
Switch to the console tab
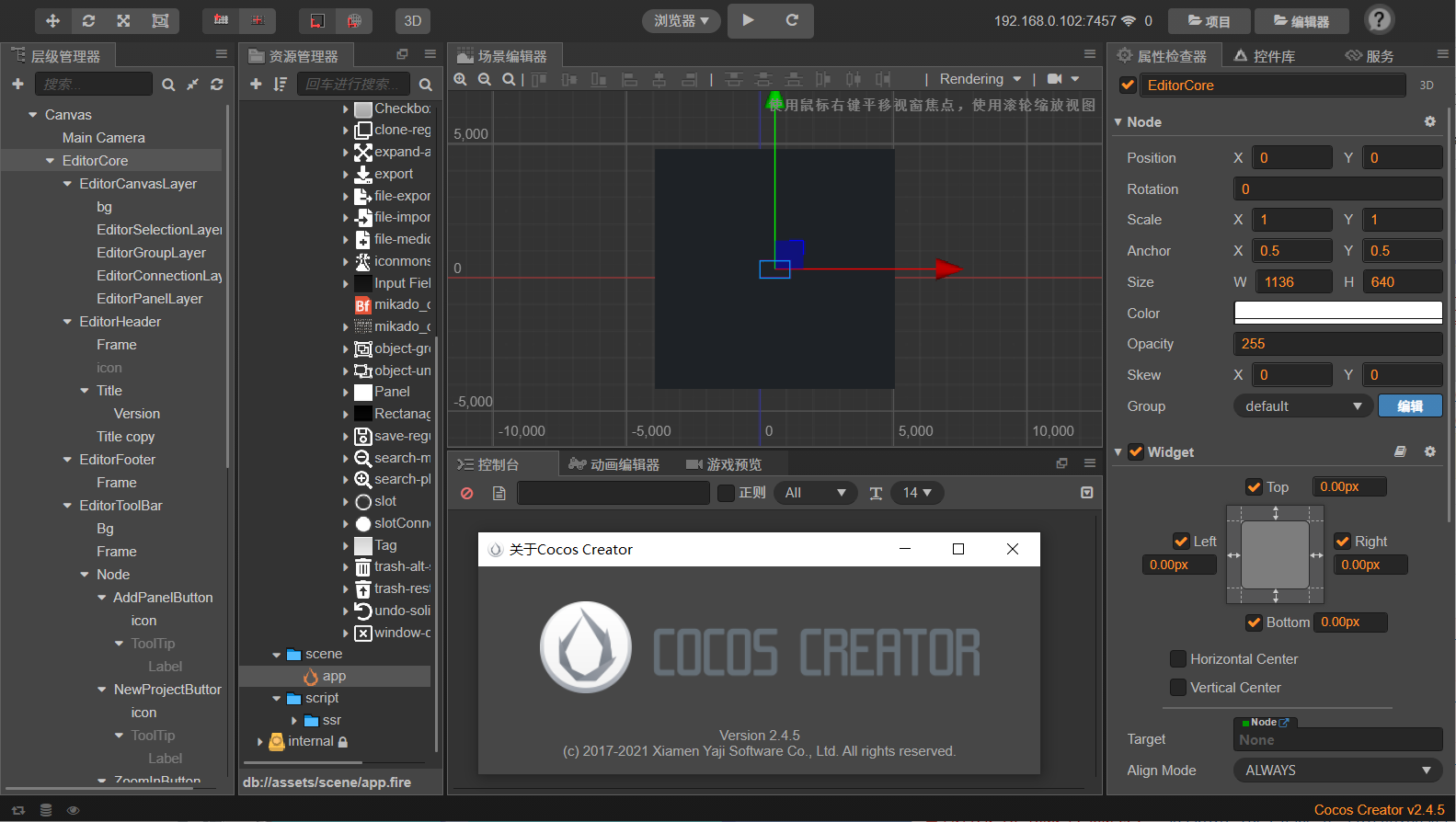pyautogui.click(x=488, y=464)
